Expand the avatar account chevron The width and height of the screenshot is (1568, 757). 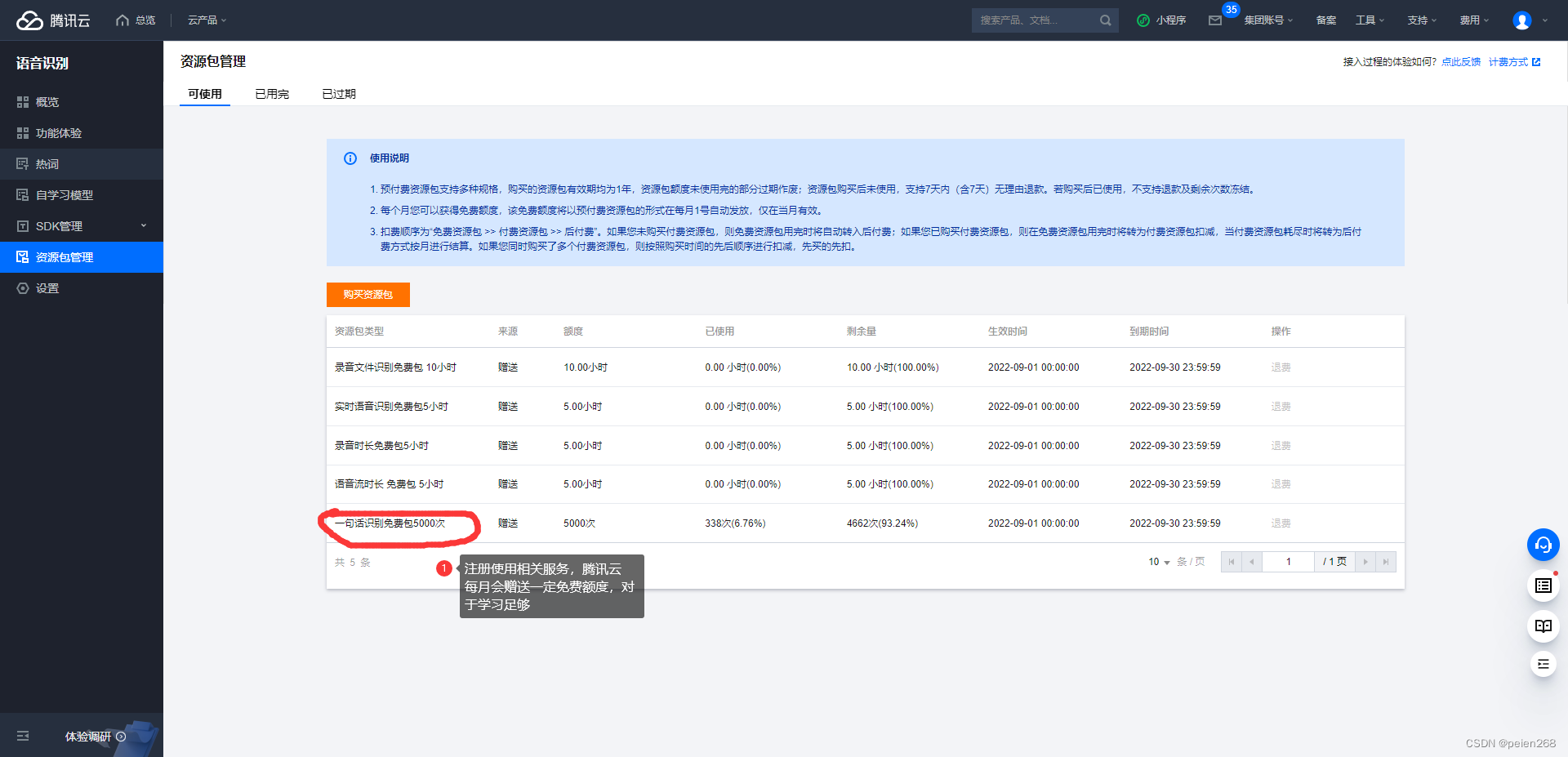(x=1545, y=20)
